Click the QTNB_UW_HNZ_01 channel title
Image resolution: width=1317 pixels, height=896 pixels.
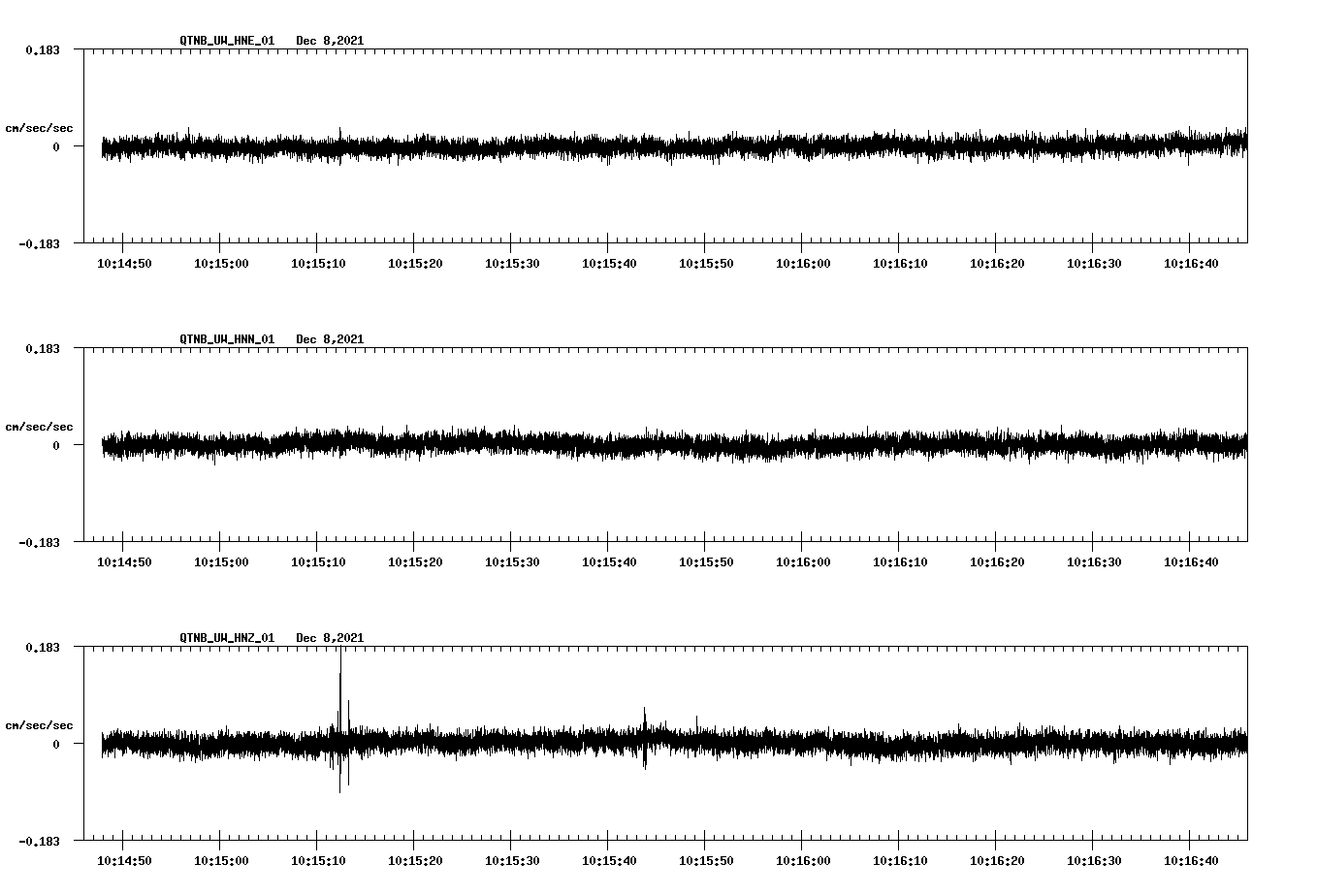click(227, 638)
